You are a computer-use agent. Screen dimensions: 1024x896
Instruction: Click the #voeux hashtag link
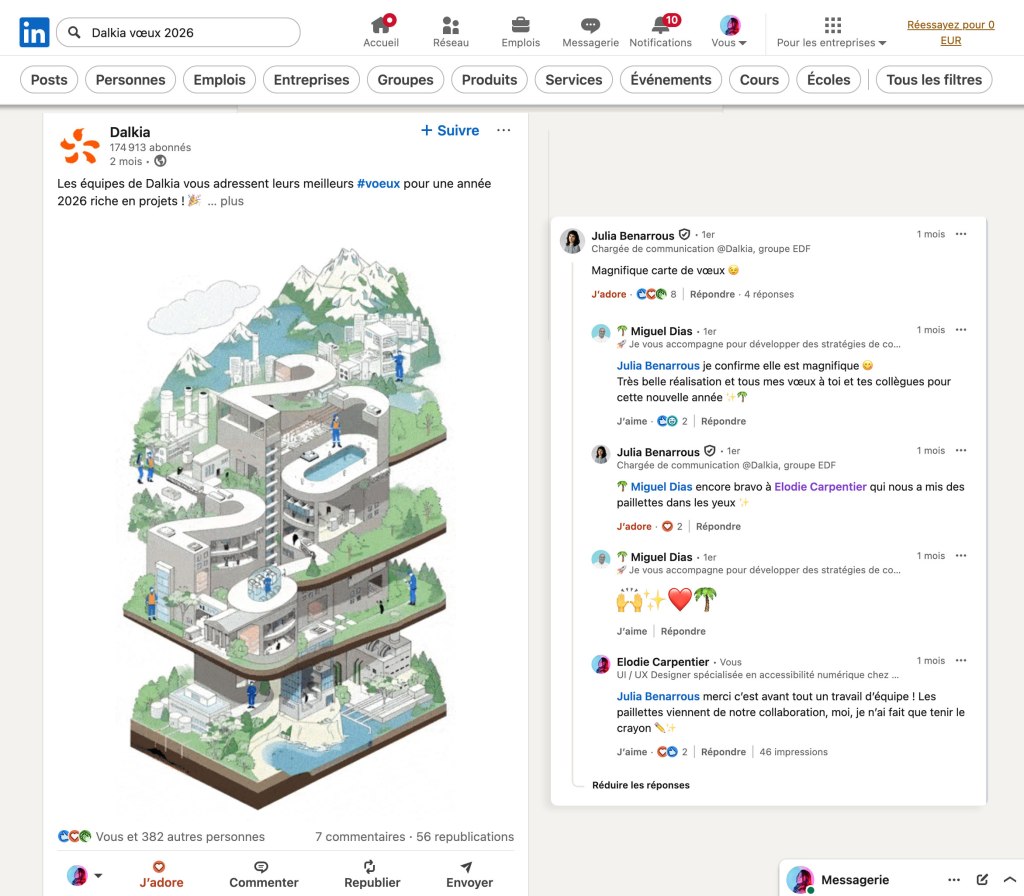click(379, 184)
